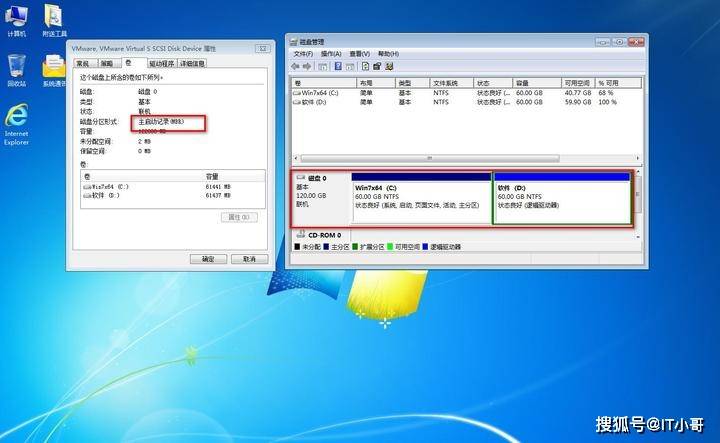Toggle the action pane toolbar icon
The height and width of the screenshot is (443, 720).
click(x=350, y=67)
